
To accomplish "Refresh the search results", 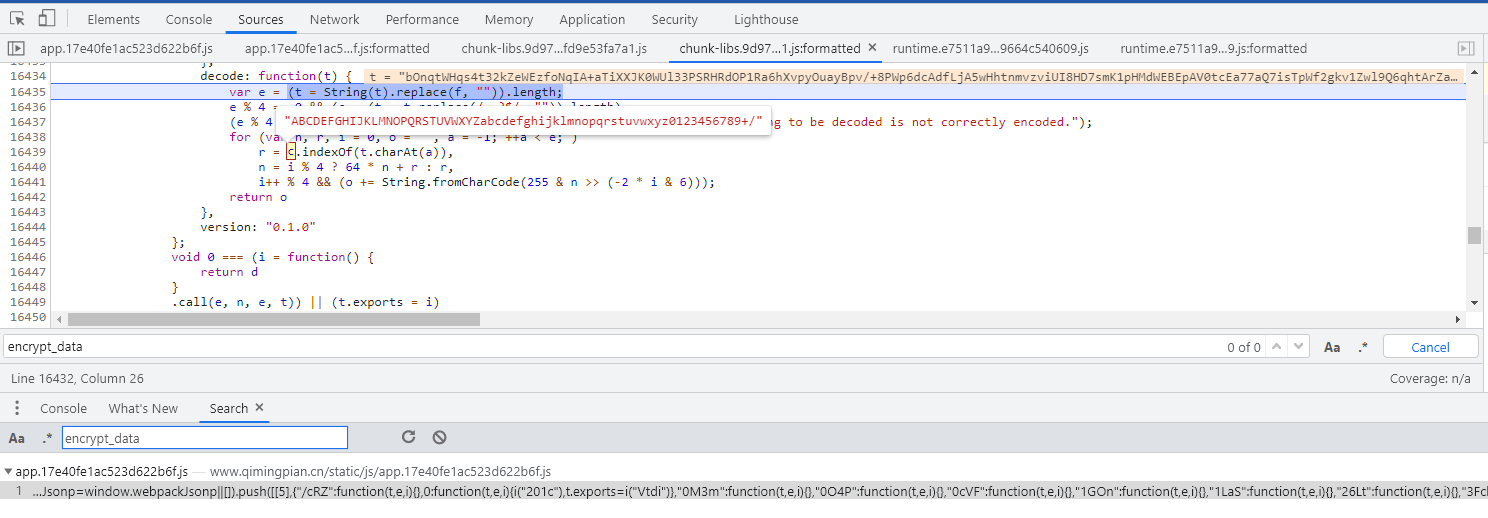I will [x=408, y=437].
